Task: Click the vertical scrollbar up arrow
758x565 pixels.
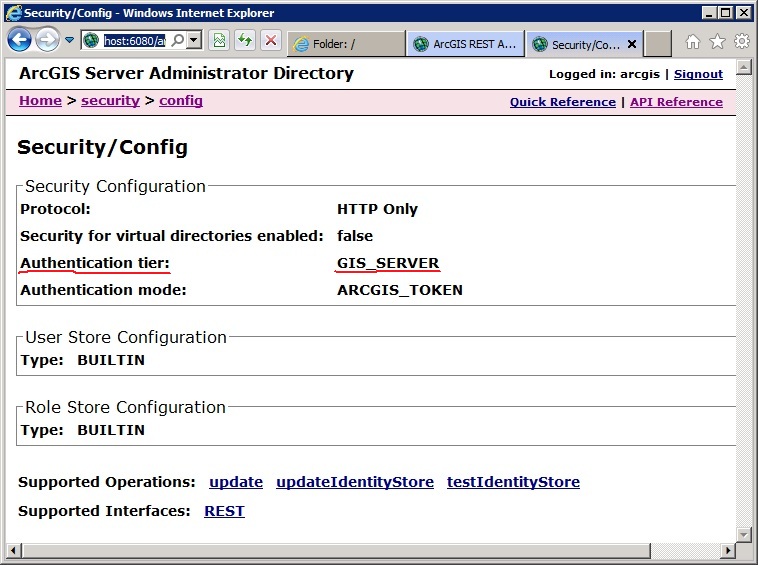Action: click(x=743, y=67)
